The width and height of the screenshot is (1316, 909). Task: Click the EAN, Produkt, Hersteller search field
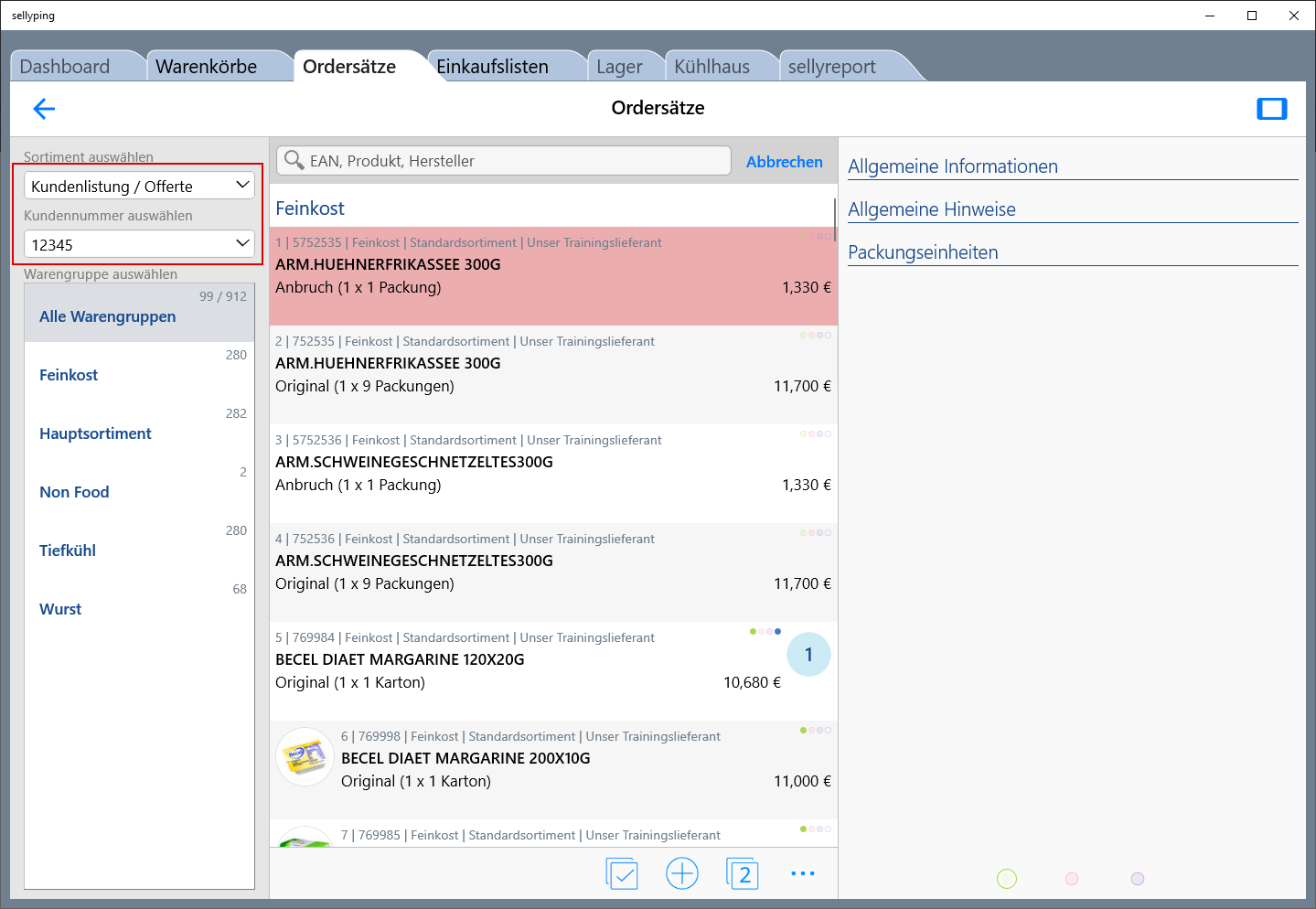point(517,161)
